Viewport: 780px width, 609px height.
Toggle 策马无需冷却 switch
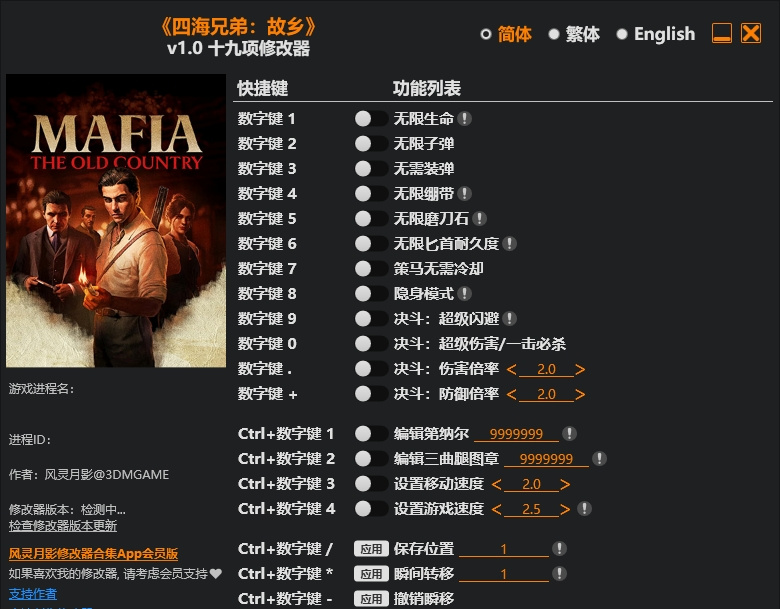[x=371, y=269]
